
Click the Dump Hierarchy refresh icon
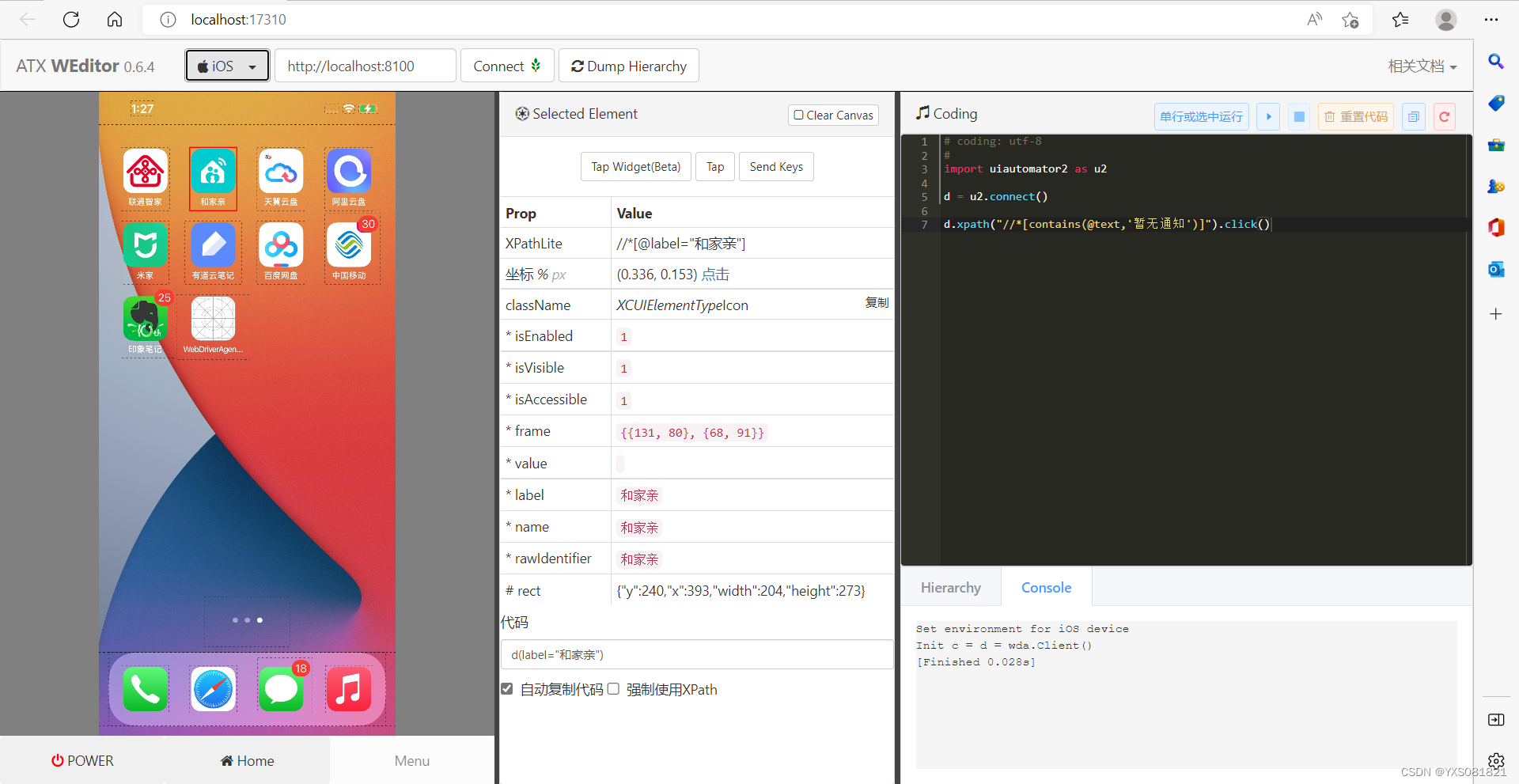(578, 66)
